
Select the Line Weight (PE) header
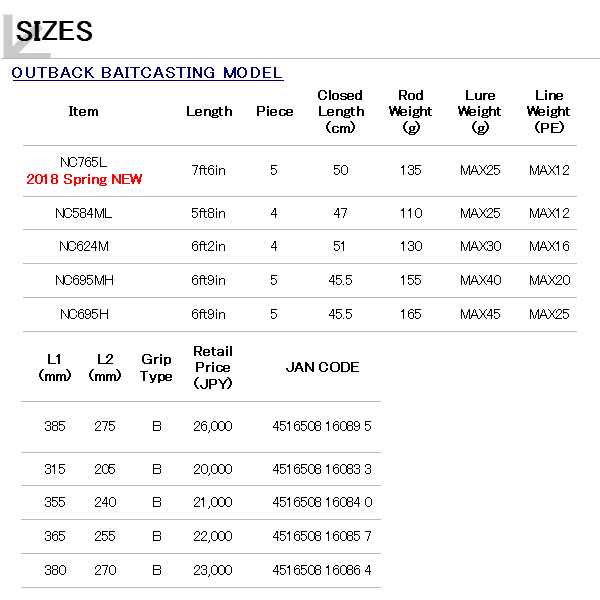tap(549, 111)
